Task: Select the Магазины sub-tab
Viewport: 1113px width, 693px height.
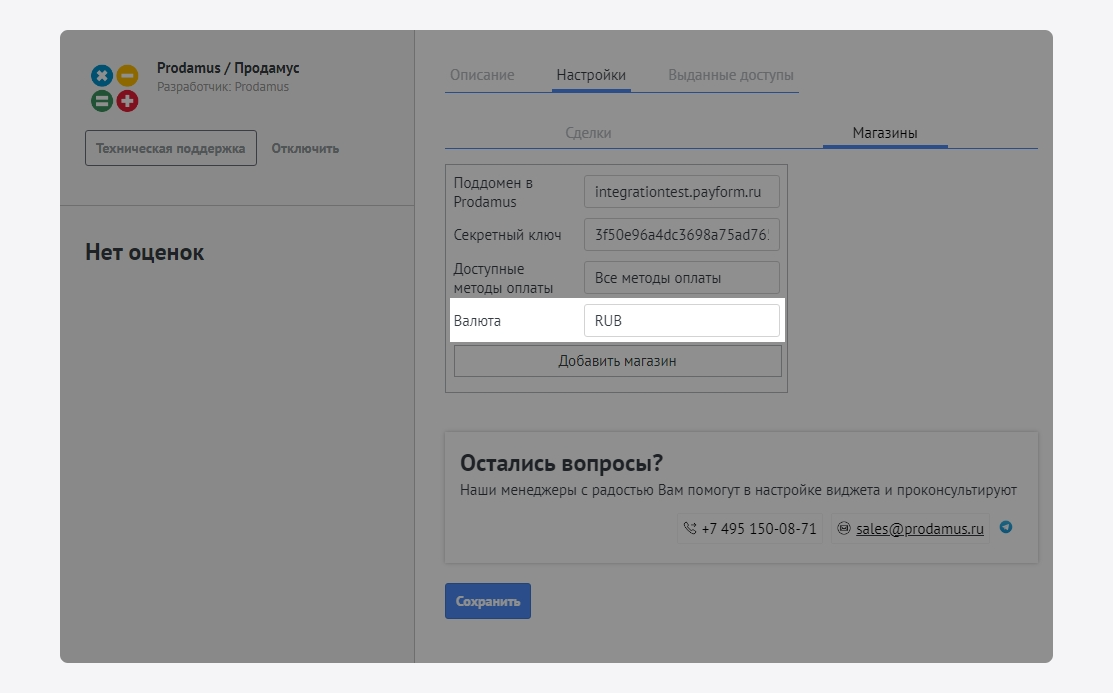Action: click(x=885, y=133)
